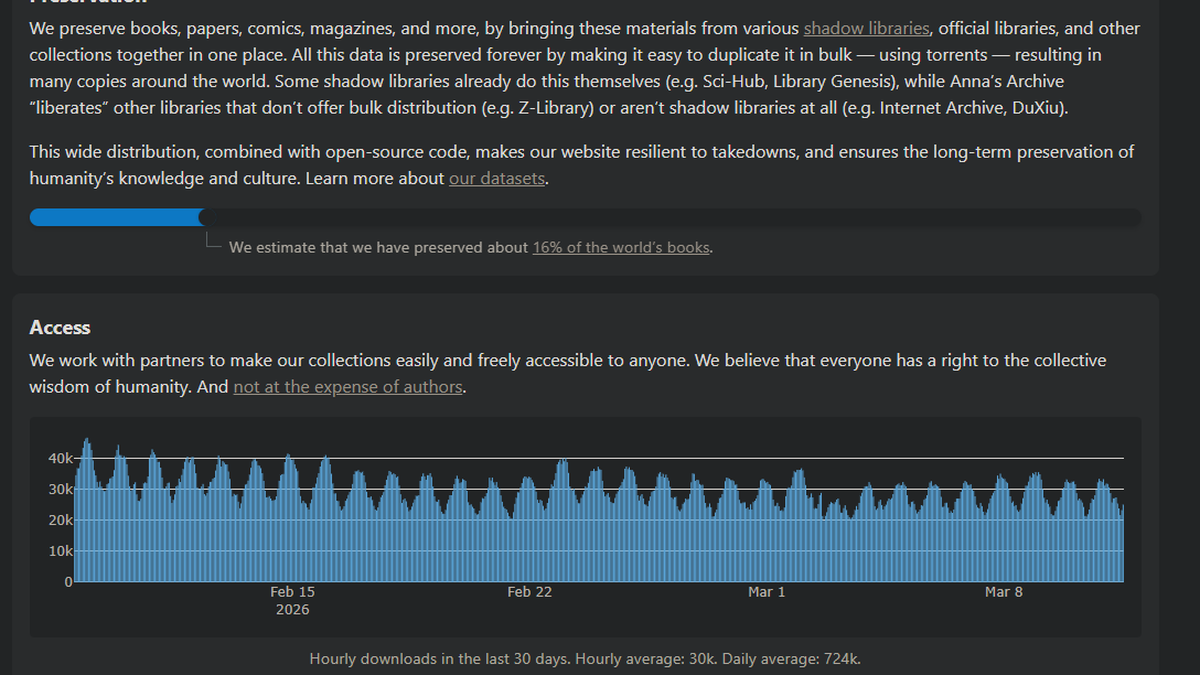Image resolution: width=1200 pixels, height=675 pixels.
Task: Select the "Access" section heading
Action: (x=60, y=328)
